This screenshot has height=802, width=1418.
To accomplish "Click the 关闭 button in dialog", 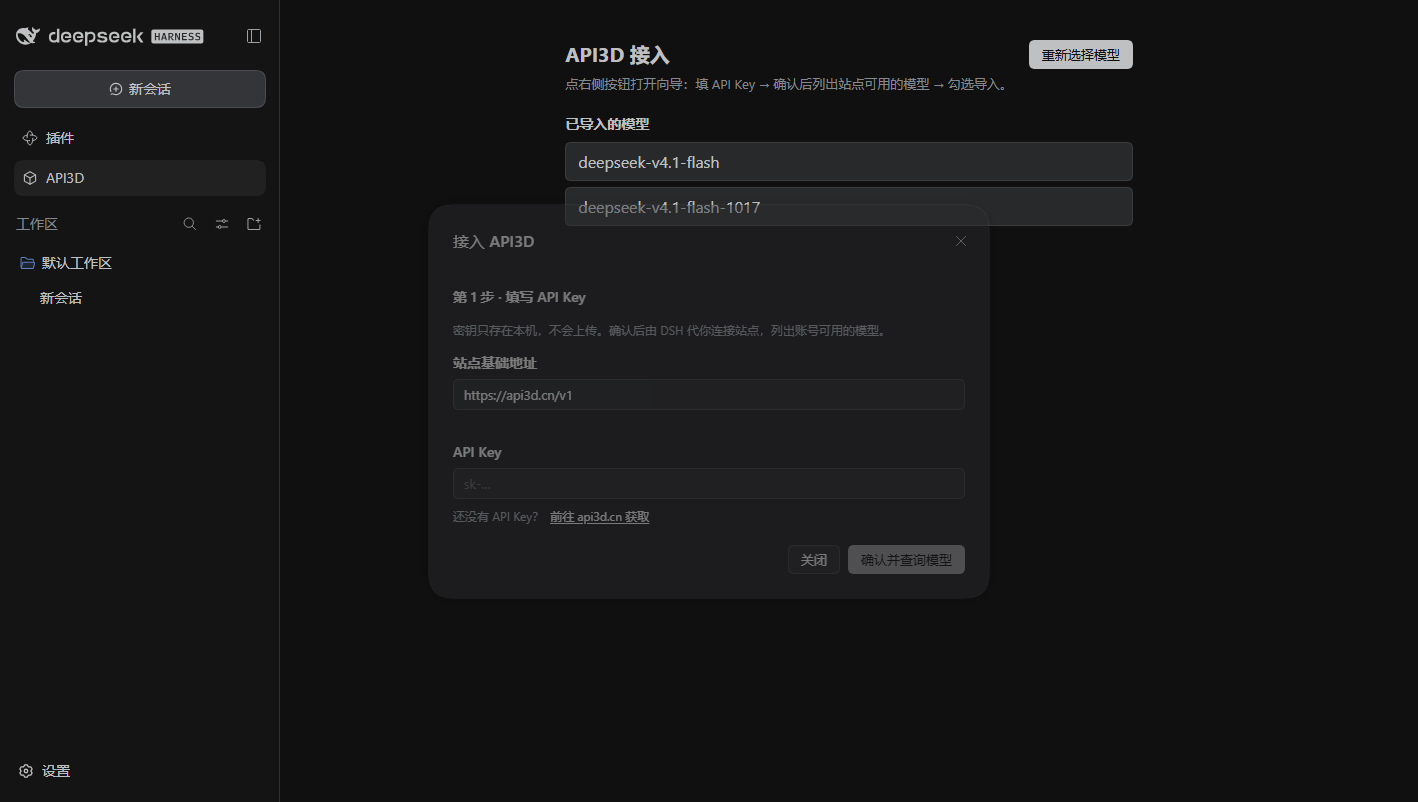I will click(x=813, y=560).
